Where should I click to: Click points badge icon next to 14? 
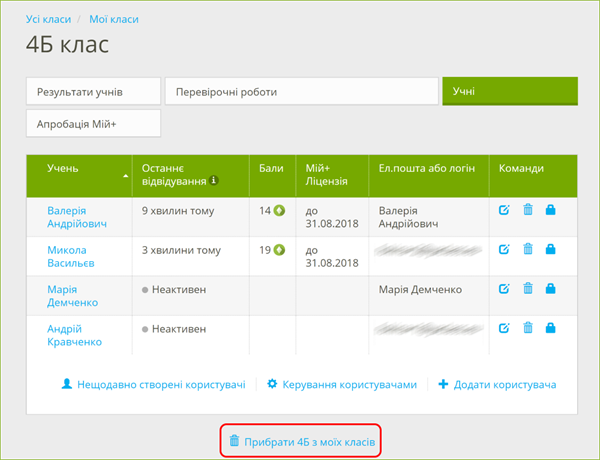(279, 210)
